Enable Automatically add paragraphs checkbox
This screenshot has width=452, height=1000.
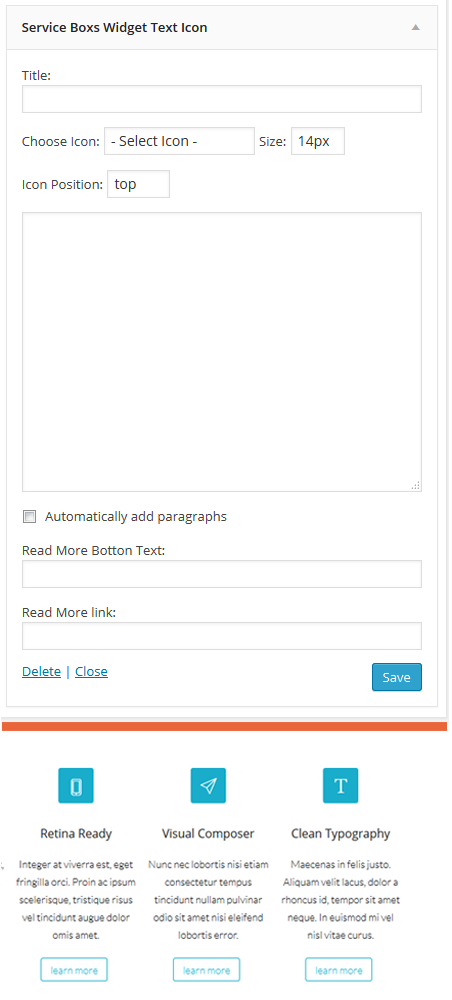(x=29, y=517)
